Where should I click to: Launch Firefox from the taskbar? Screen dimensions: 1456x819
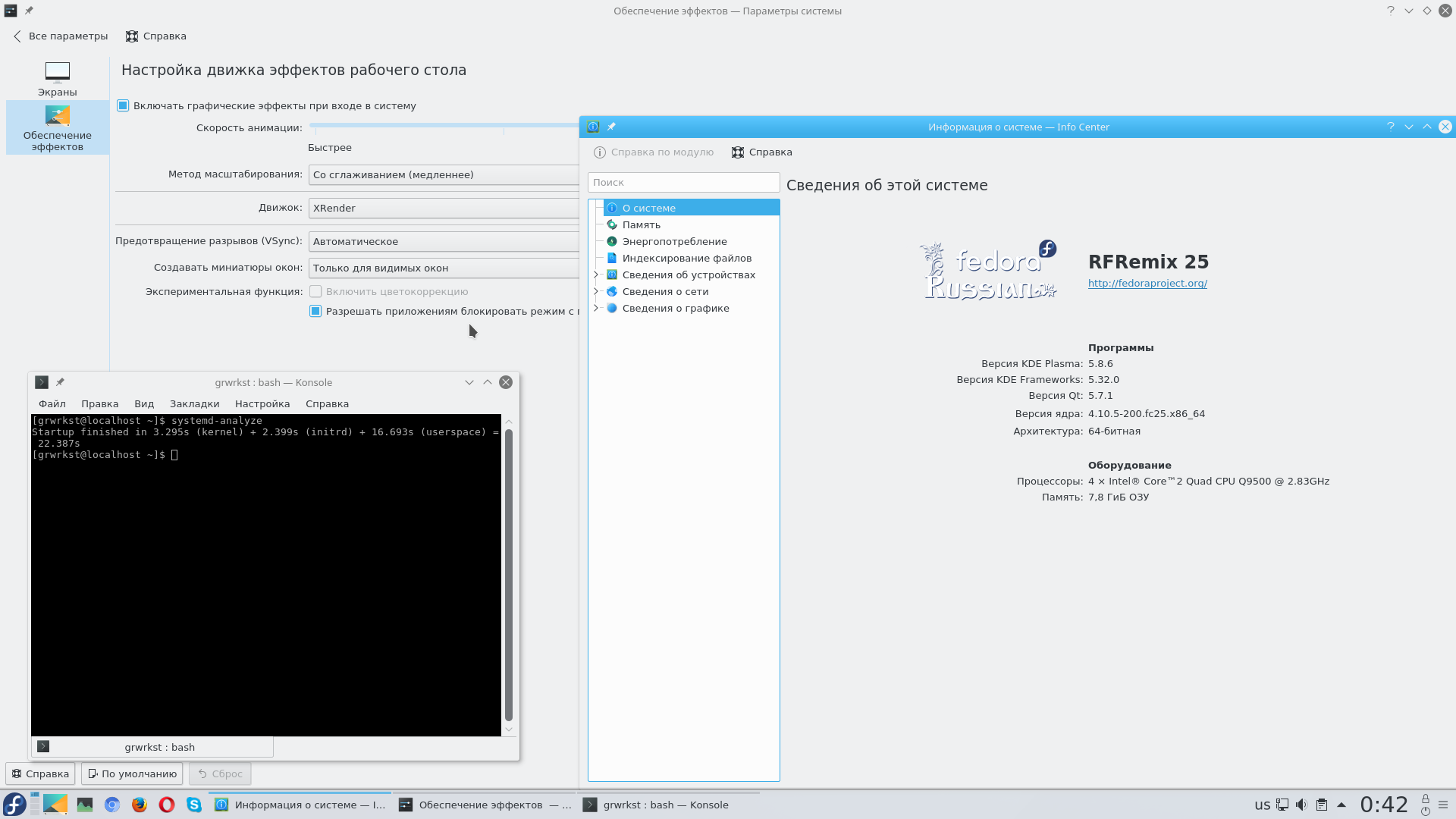point(139,805)
